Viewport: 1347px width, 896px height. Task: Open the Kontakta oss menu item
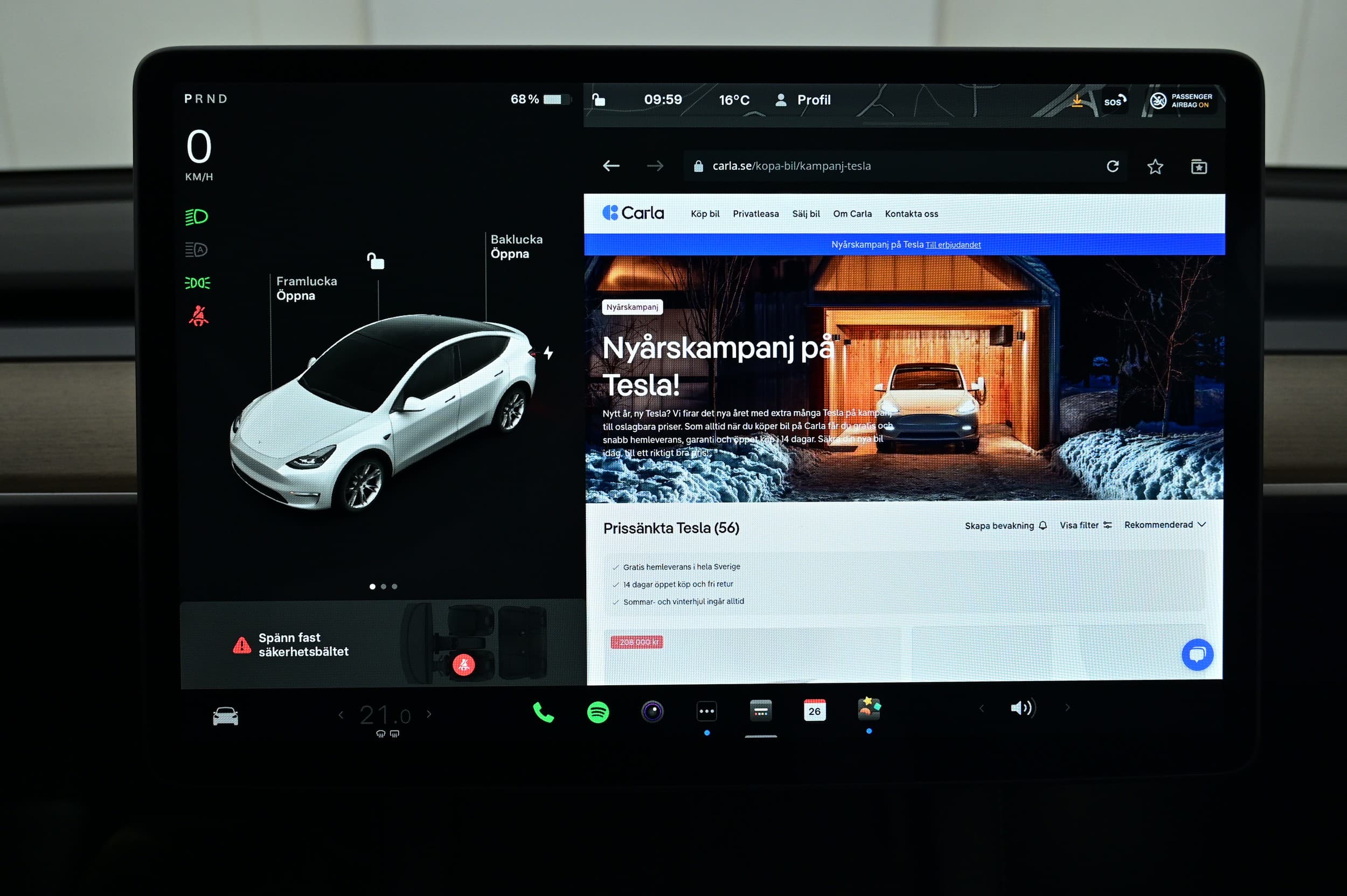(912, 214)
